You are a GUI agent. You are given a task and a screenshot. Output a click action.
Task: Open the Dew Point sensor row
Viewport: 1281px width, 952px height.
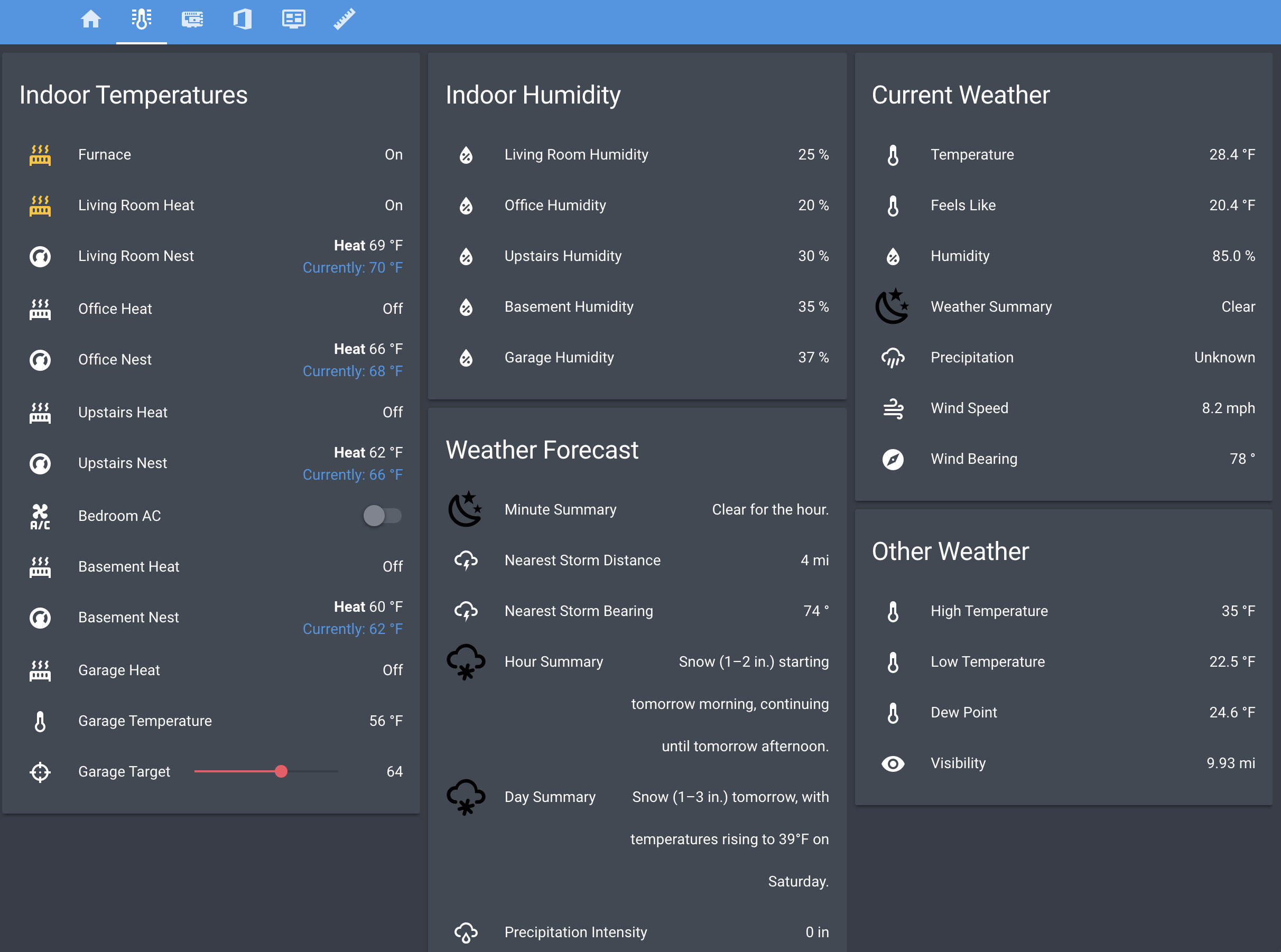click(963, 712)
